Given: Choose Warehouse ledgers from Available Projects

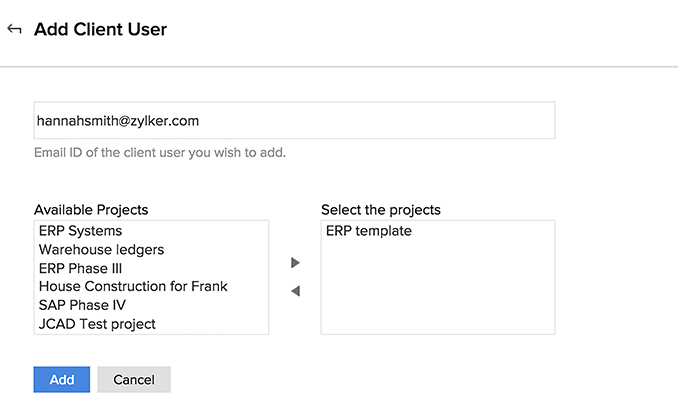Looking at the screenshot, I should tap(101, 249).
